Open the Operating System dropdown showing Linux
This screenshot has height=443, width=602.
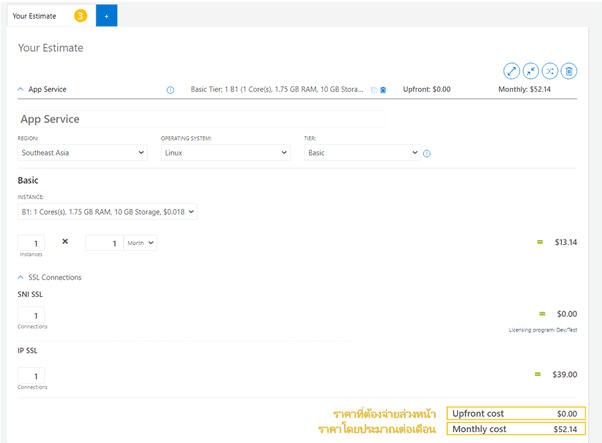(x=226, y=153)
